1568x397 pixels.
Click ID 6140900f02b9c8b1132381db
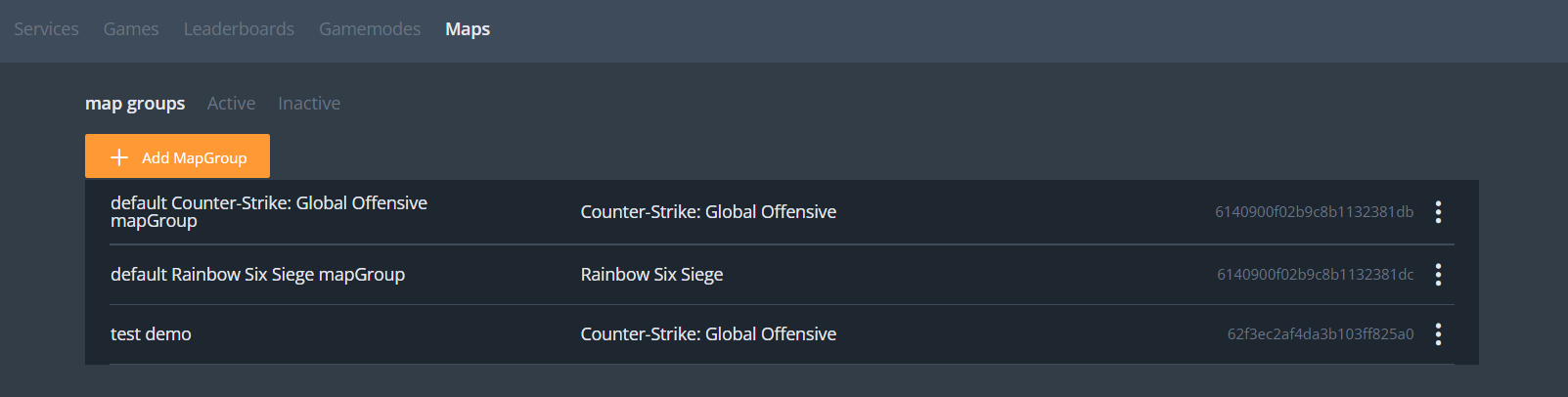click(x=1314, y=212)
